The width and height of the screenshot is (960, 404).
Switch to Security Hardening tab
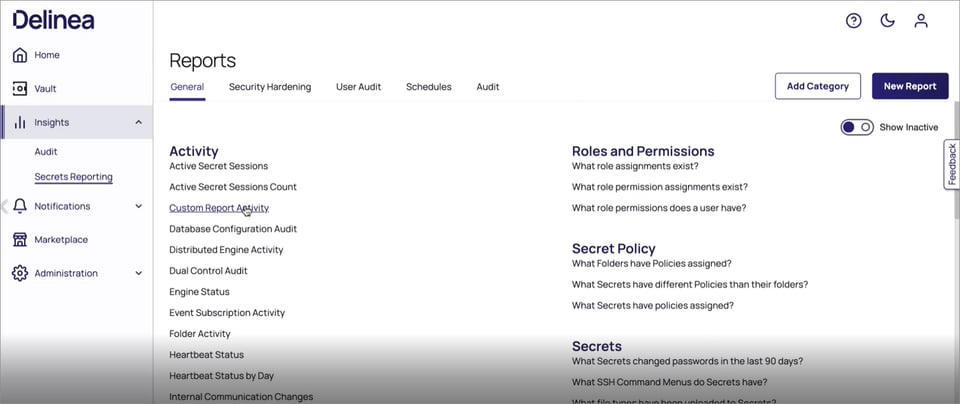point(270,87)
